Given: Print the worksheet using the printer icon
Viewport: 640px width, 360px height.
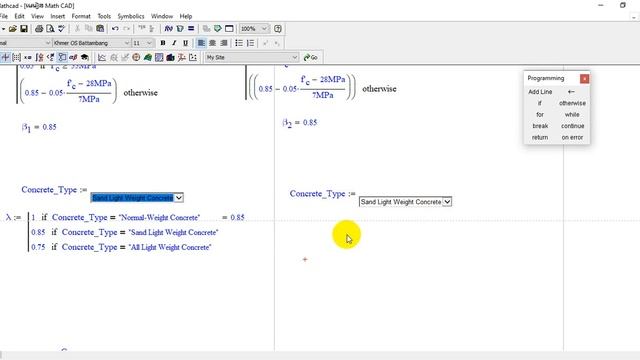Looking at the screenshot, I should pos(39,29).
